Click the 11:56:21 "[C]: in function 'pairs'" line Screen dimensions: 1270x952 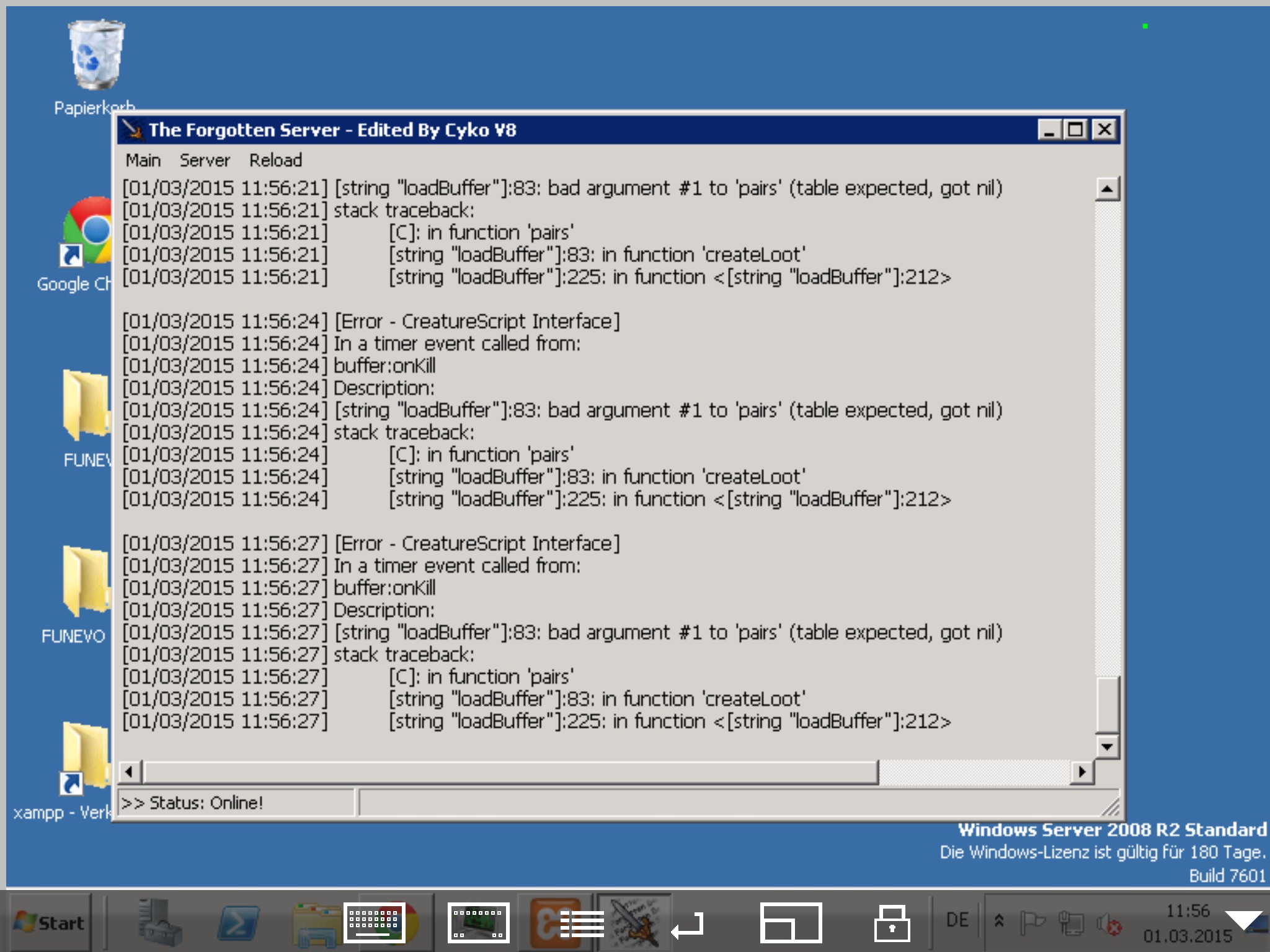coord(348,232)
